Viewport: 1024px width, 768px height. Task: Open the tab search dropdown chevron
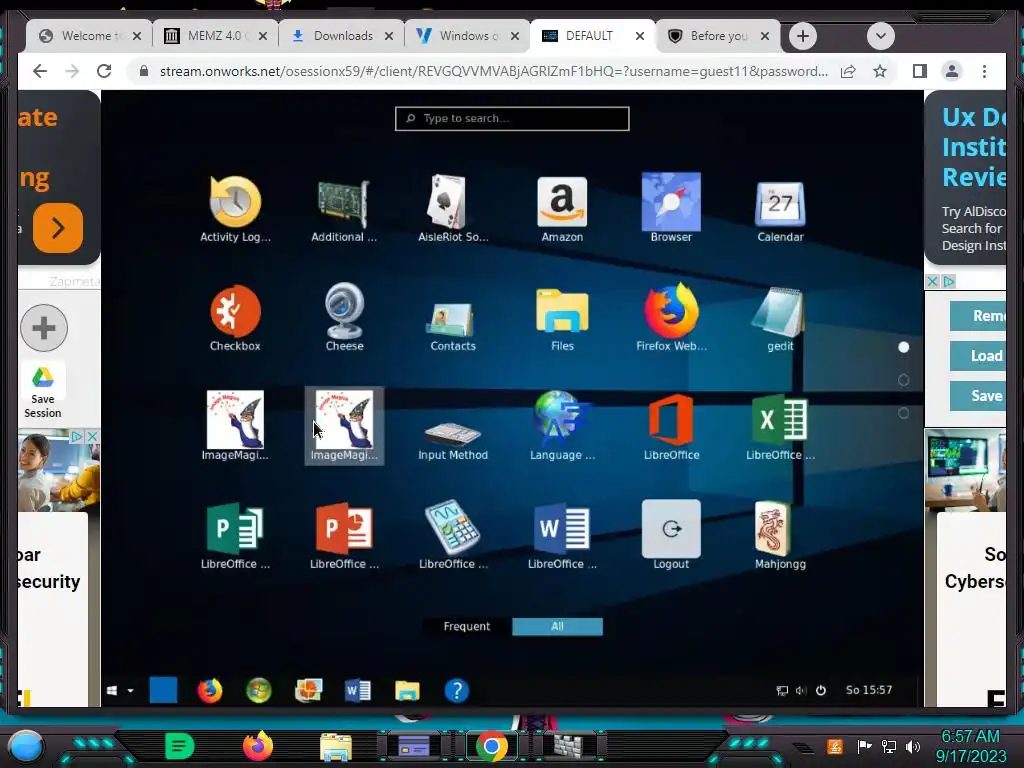[x=880, y=36]
